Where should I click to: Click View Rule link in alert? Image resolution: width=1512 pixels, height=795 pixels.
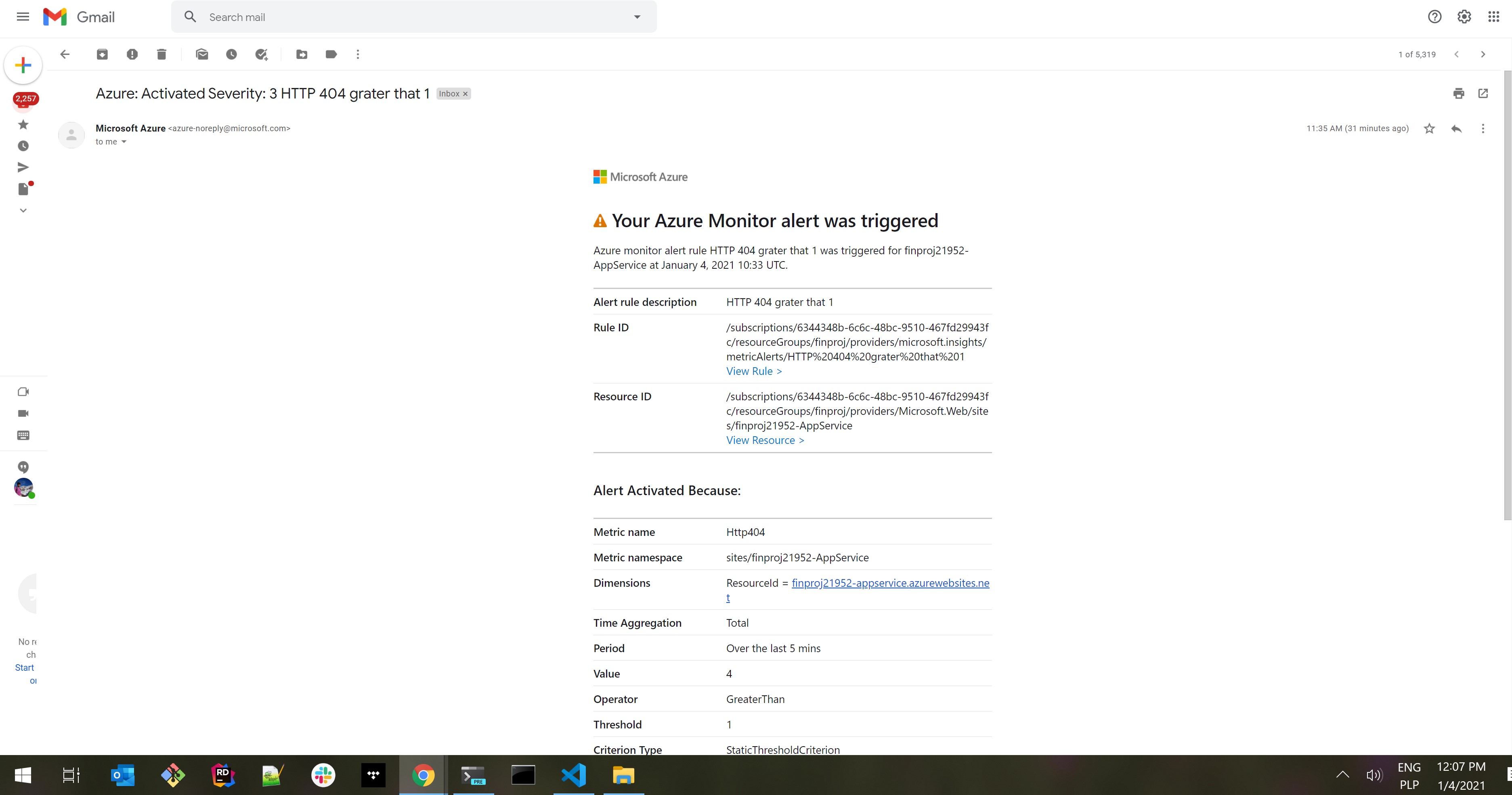751,371
